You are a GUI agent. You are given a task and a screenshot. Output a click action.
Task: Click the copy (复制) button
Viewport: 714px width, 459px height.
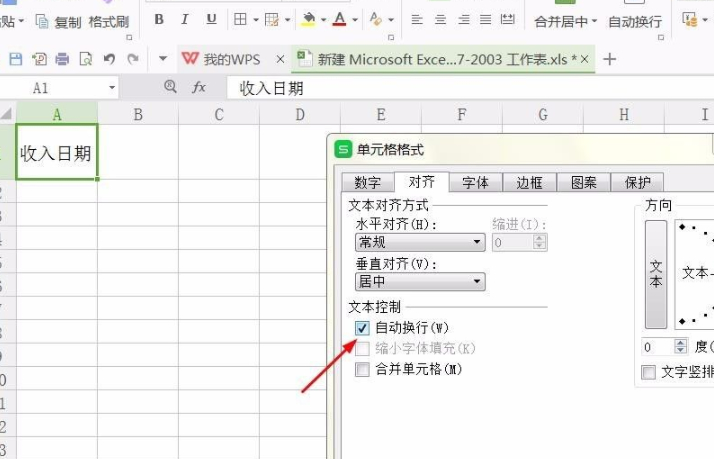(x=58, y=21)
